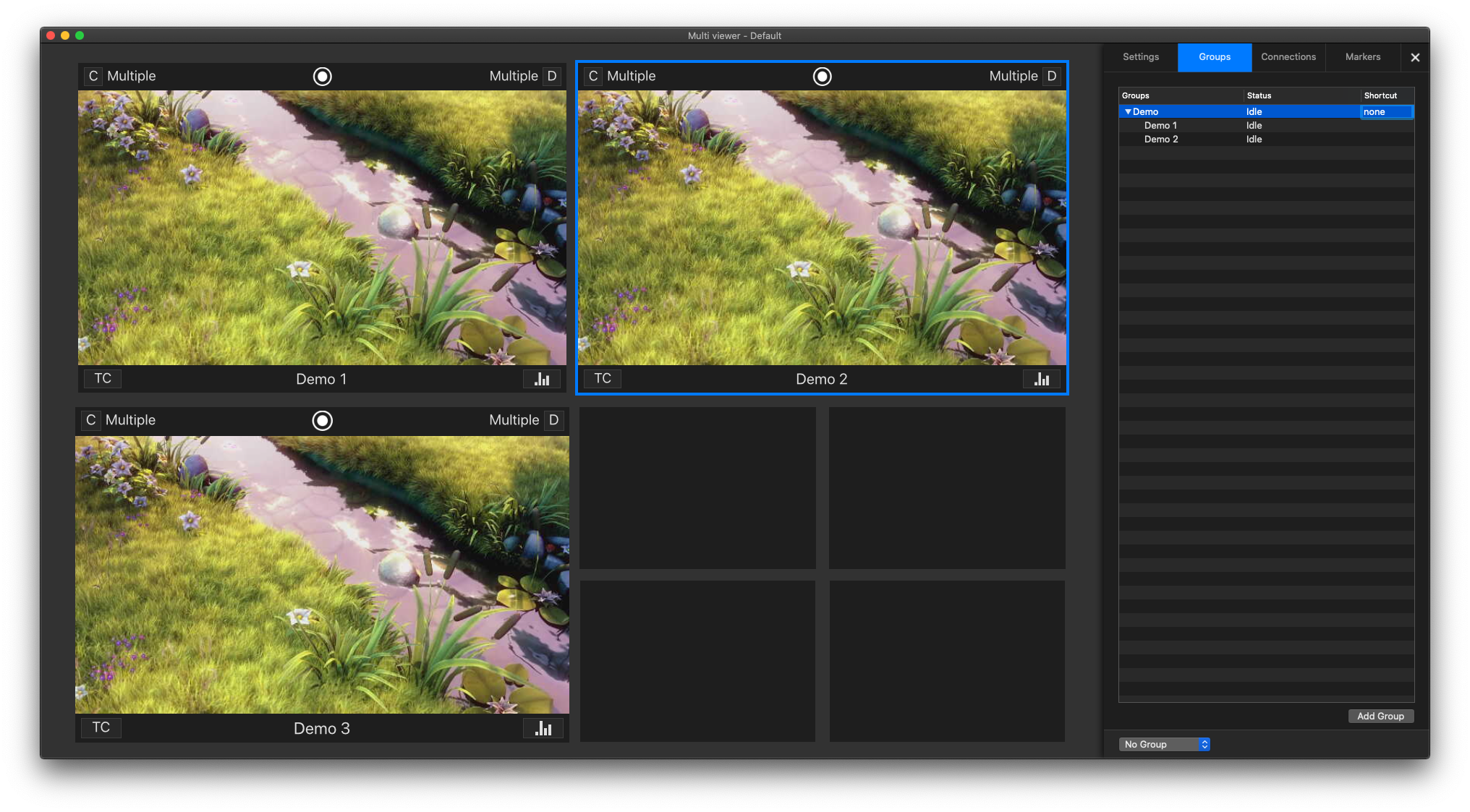This screenshot has height=812, width=1470.
Task: Open the No Group dropdown
Action: coord(1164,744)
